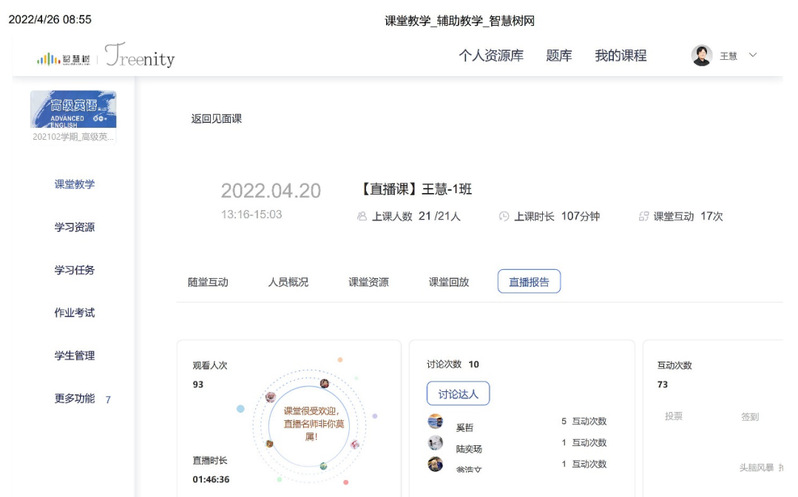
Task: Select the 人员概况 tab
Action: tap(288, 282)
